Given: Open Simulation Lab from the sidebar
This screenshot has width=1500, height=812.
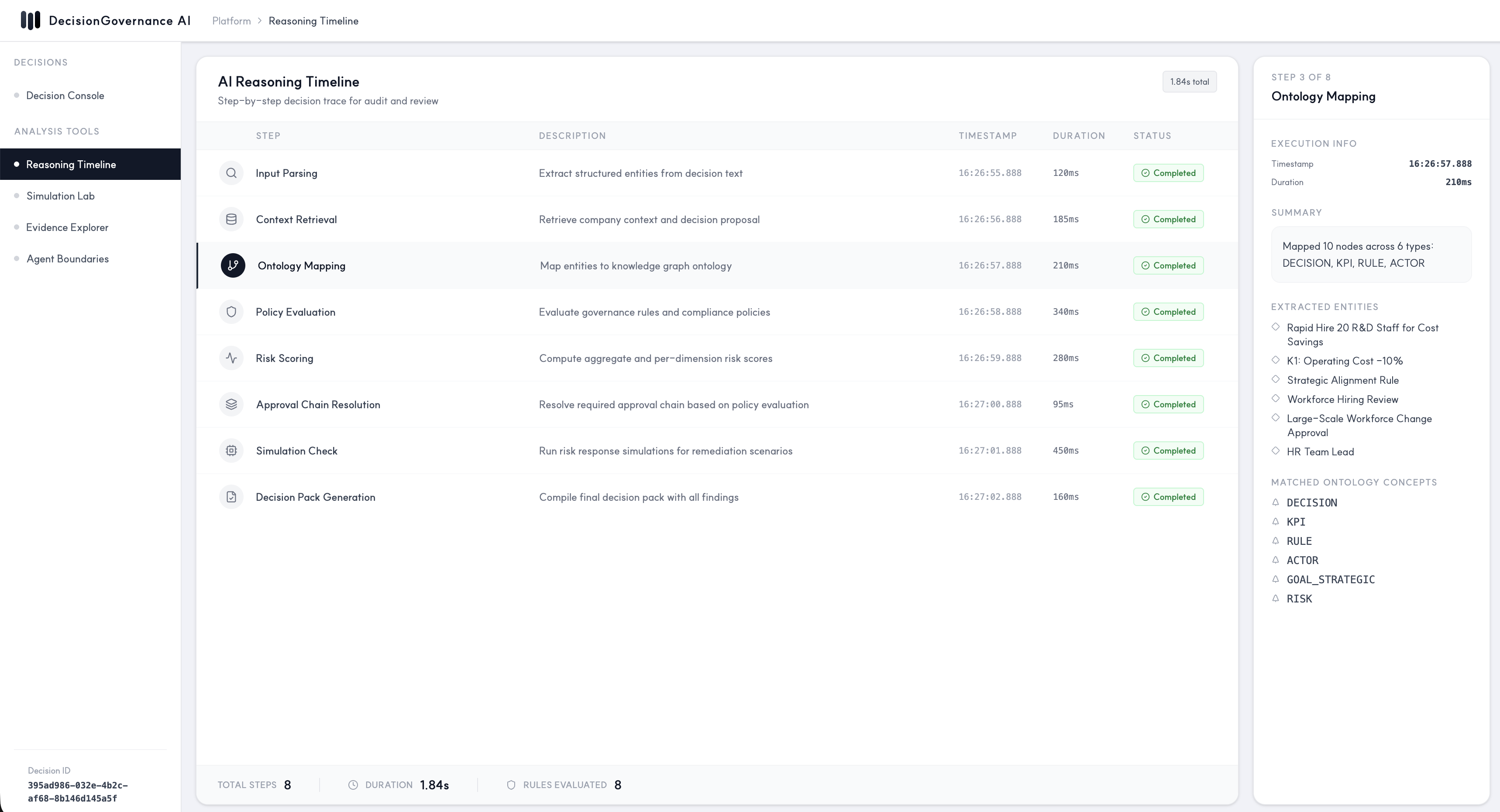Looking at the screenshot, I should click(x=90, y=196).
